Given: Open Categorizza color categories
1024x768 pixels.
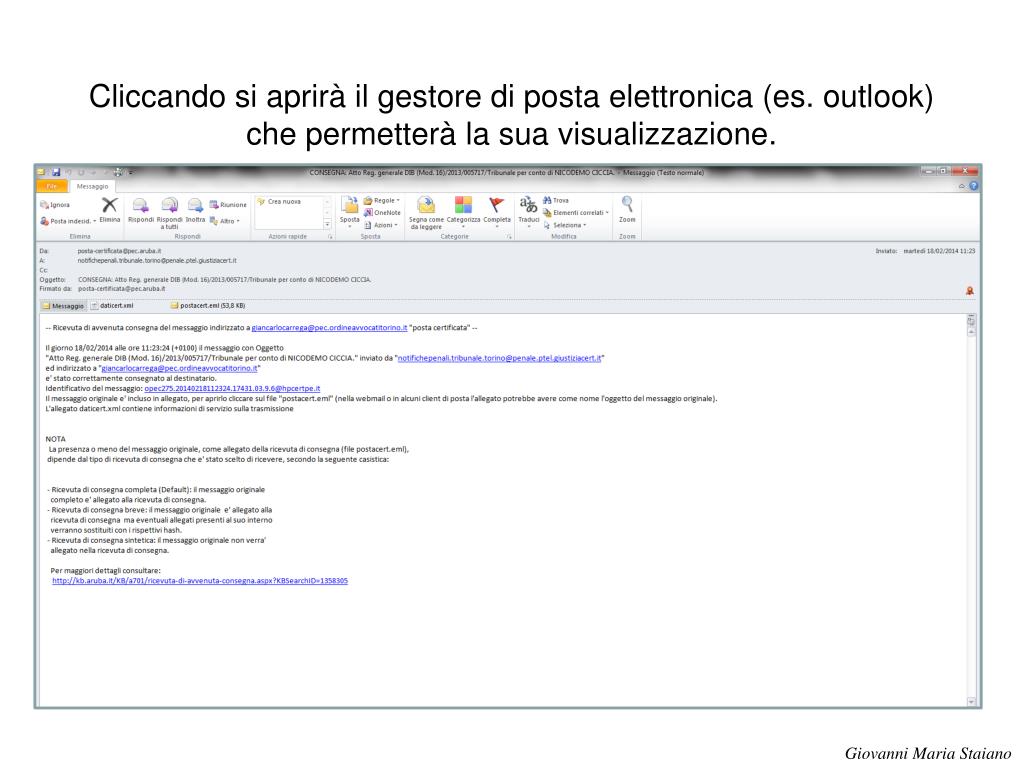Looking at the screenshot, I should tap(463, 211).
